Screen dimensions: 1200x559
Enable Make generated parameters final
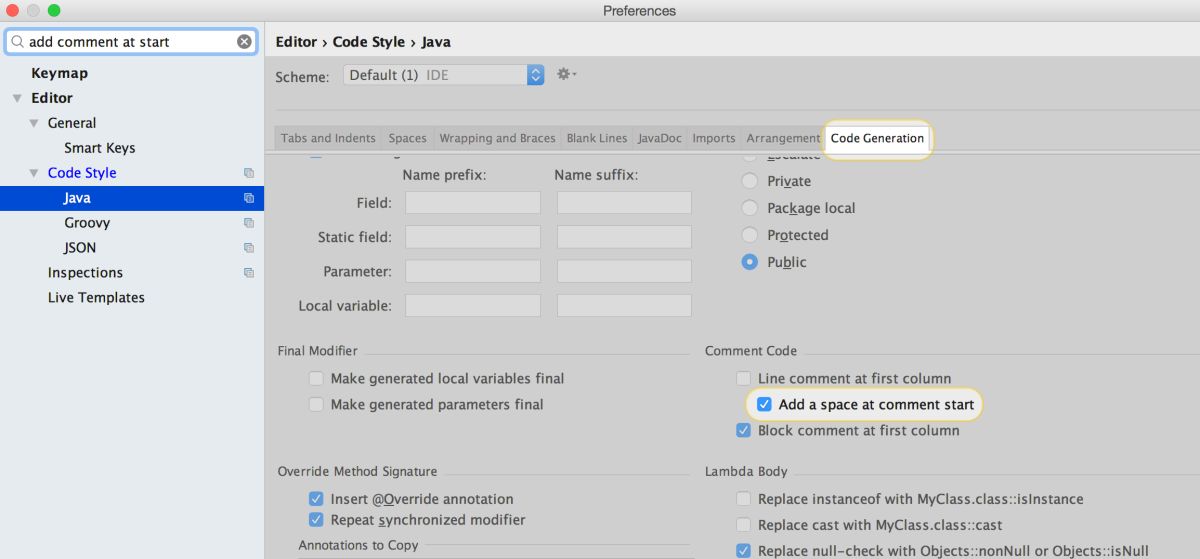coord(316,405)
